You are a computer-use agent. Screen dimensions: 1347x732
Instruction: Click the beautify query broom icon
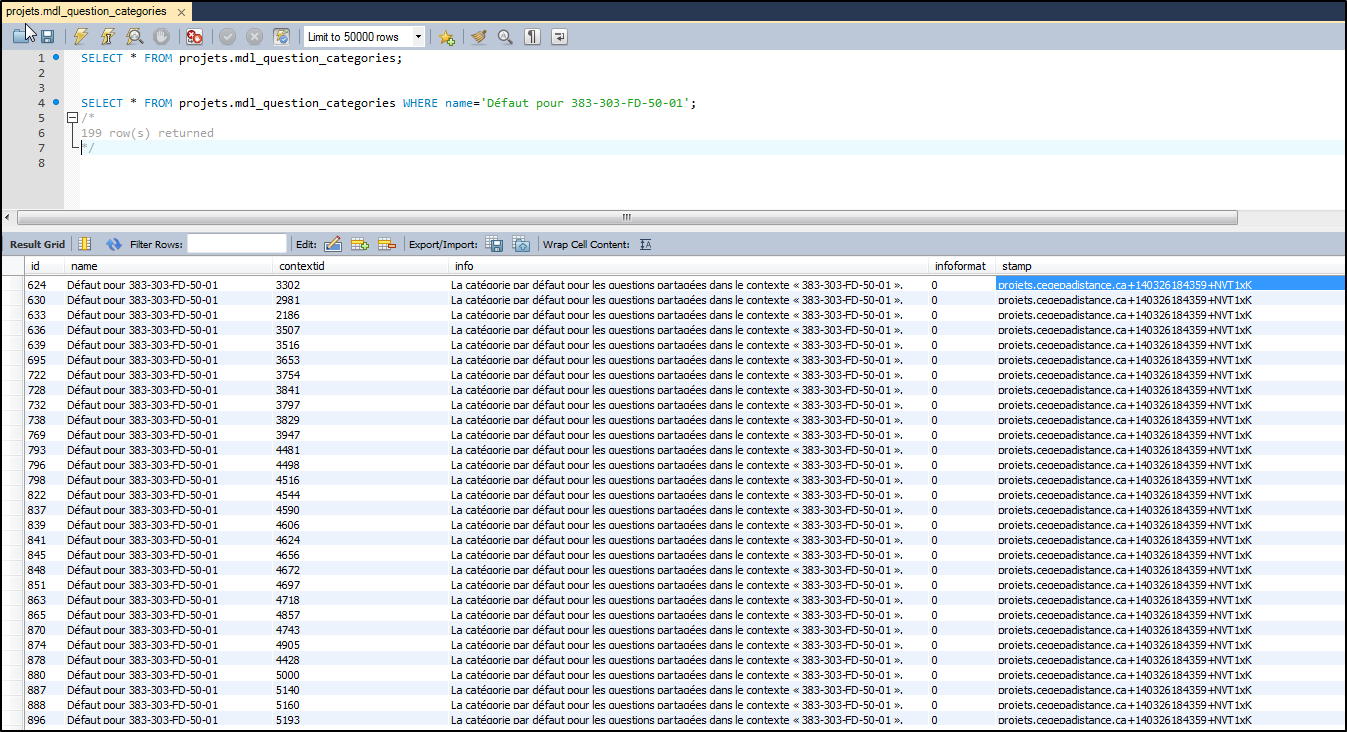click(x=479, y=37)
